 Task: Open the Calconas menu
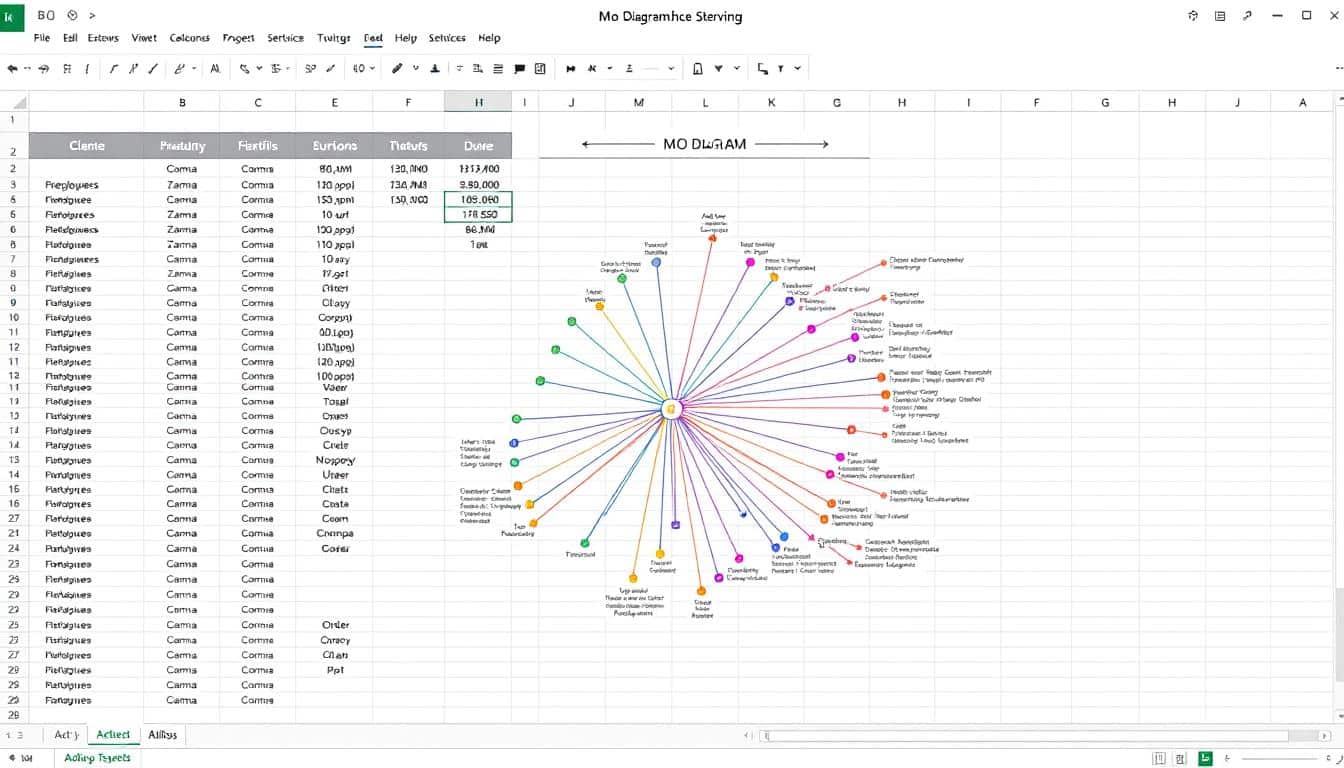(190, 38)
